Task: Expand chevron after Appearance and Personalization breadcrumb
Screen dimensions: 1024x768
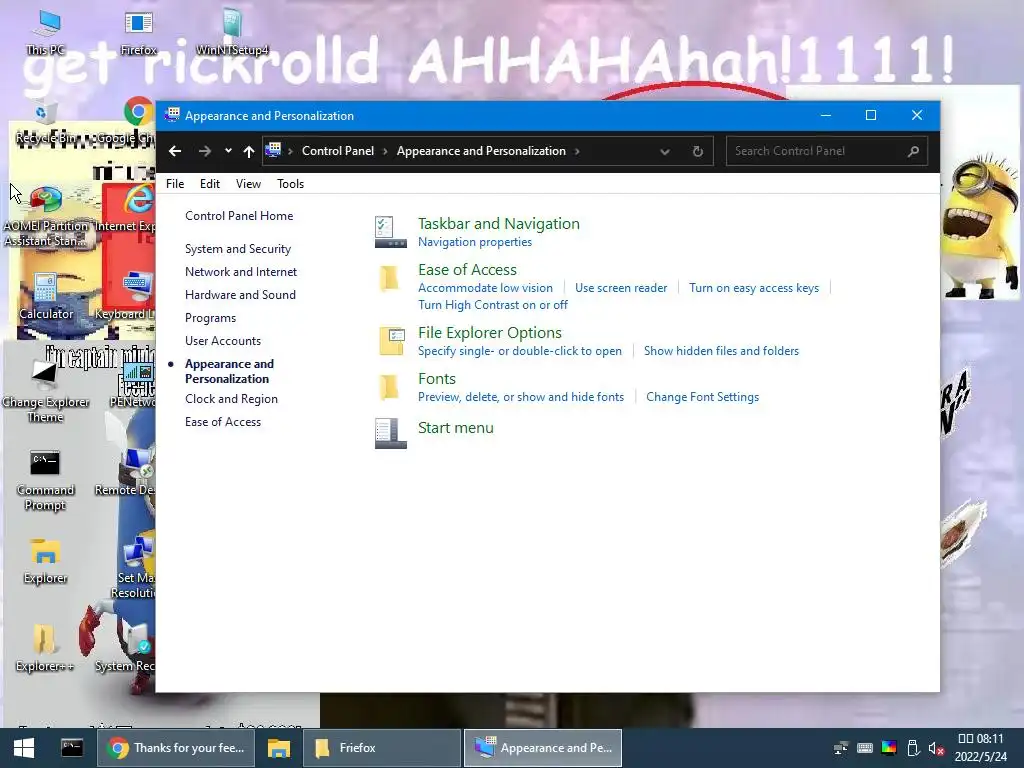Action: (x=577, y=152)
